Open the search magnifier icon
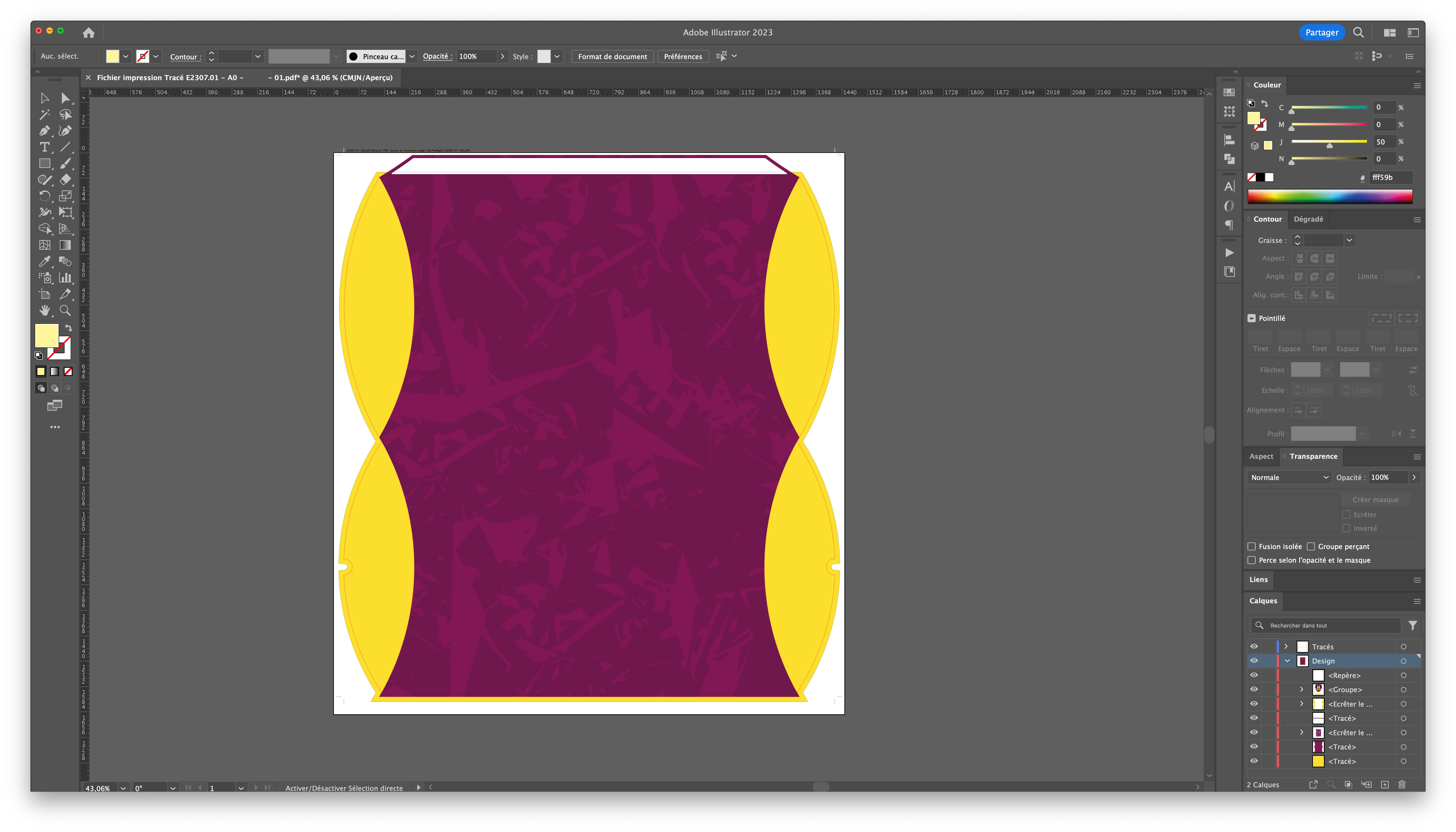Viewport: 1456px width, 832px height. click(x=1358, y=32)
